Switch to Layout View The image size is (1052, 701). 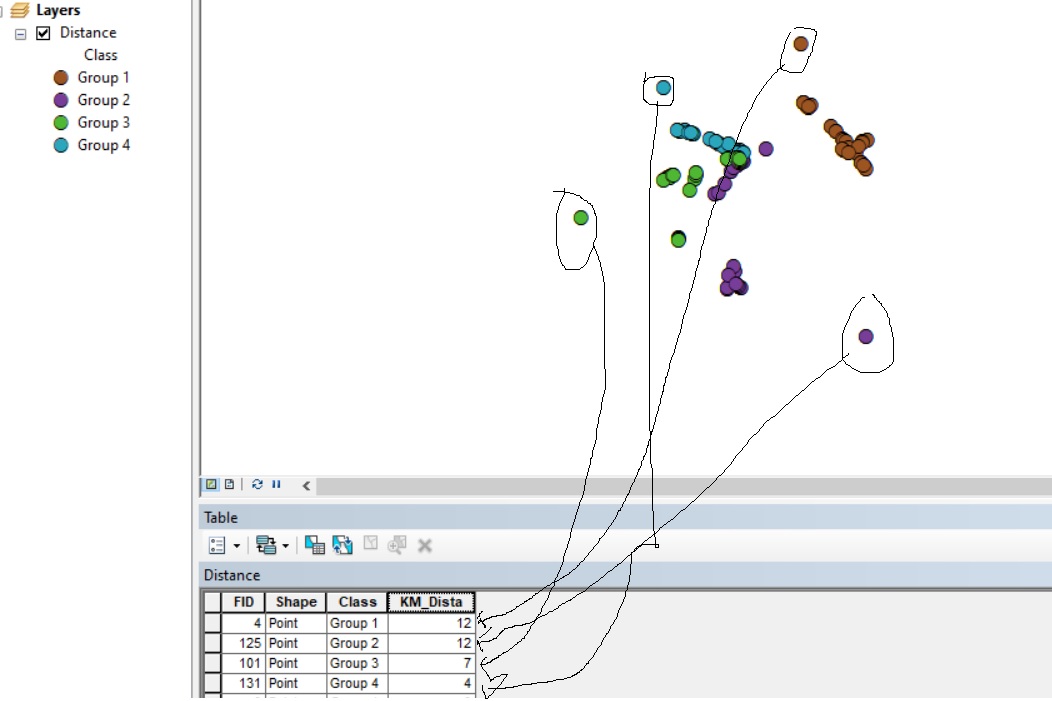click(229, 484)
